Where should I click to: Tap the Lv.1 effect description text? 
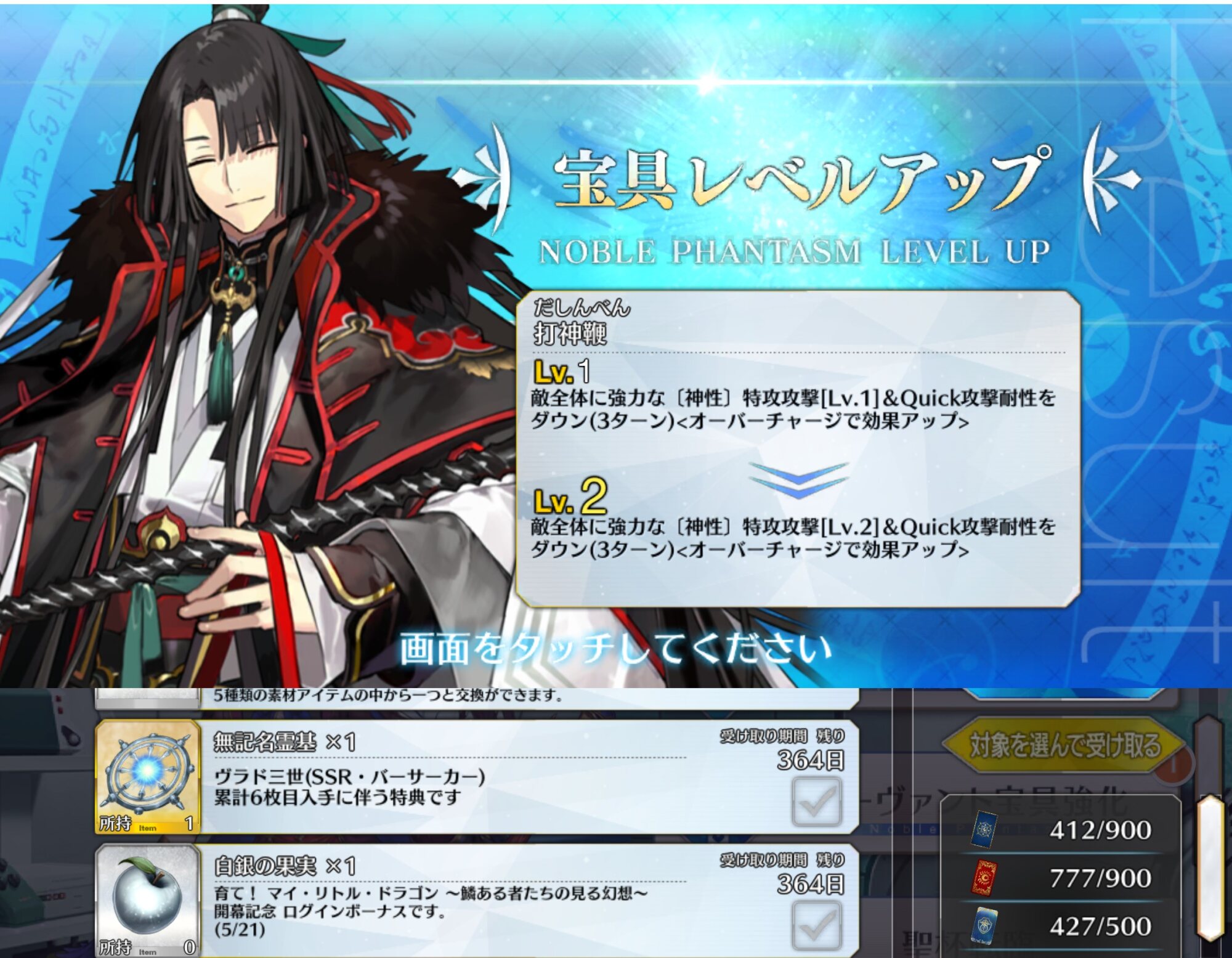(x=793, y=409)
